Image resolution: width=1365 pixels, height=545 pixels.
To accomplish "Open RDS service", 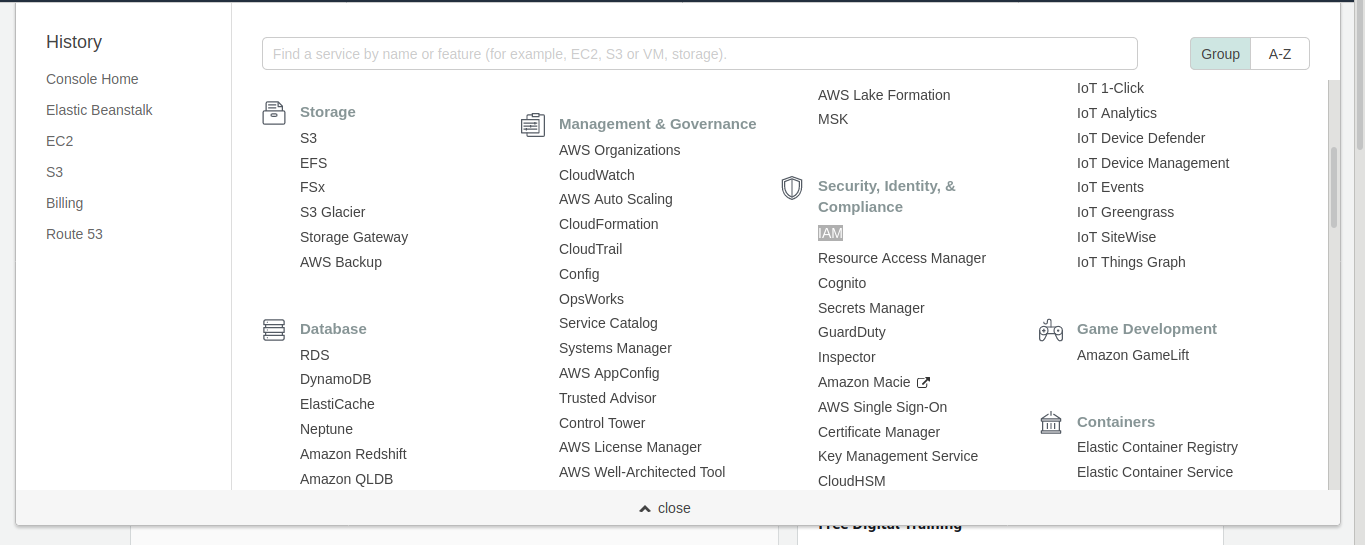I will click(315, 355).
